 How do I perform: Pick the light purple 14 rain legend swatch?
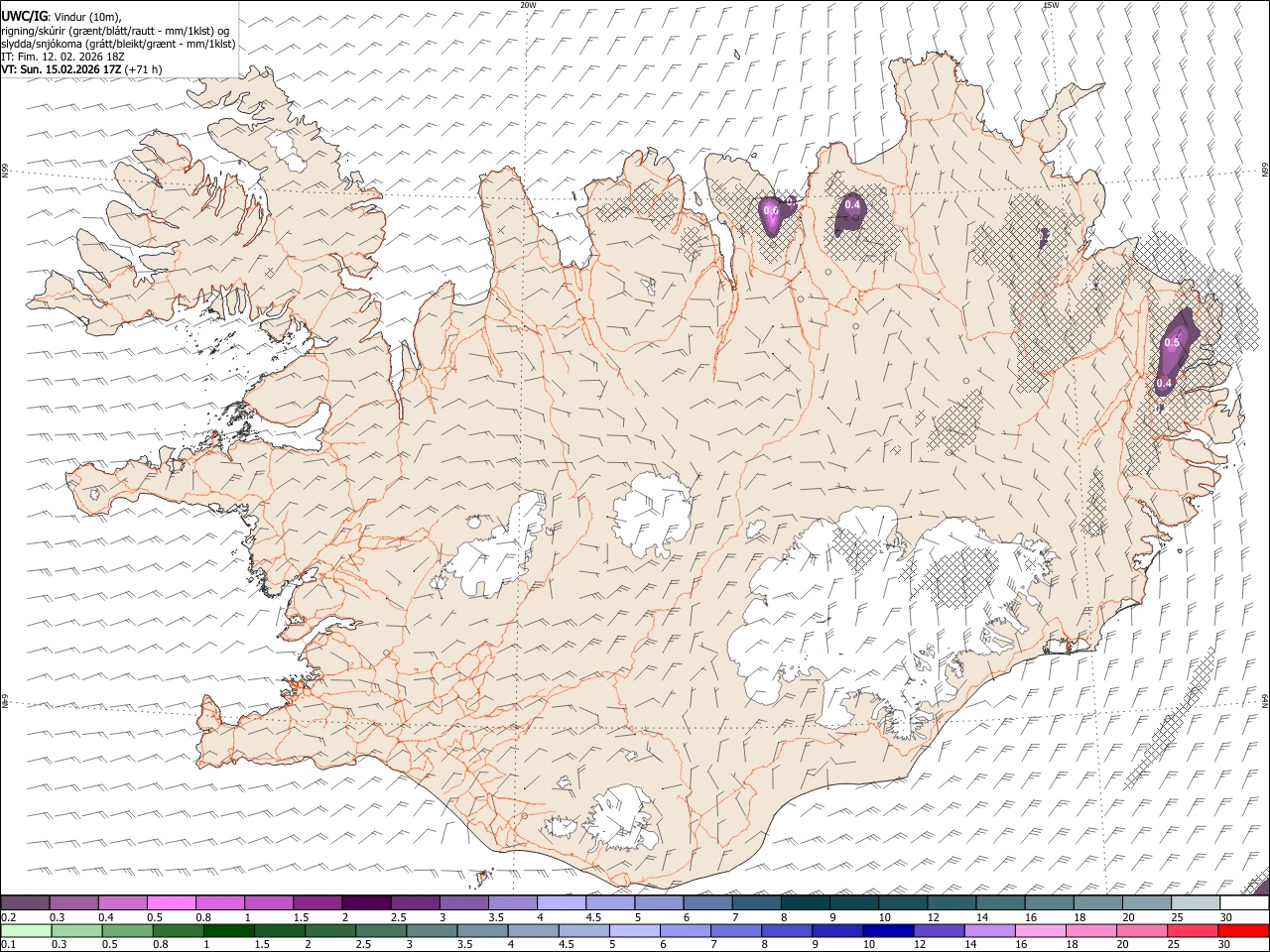[x=988, y=930]
